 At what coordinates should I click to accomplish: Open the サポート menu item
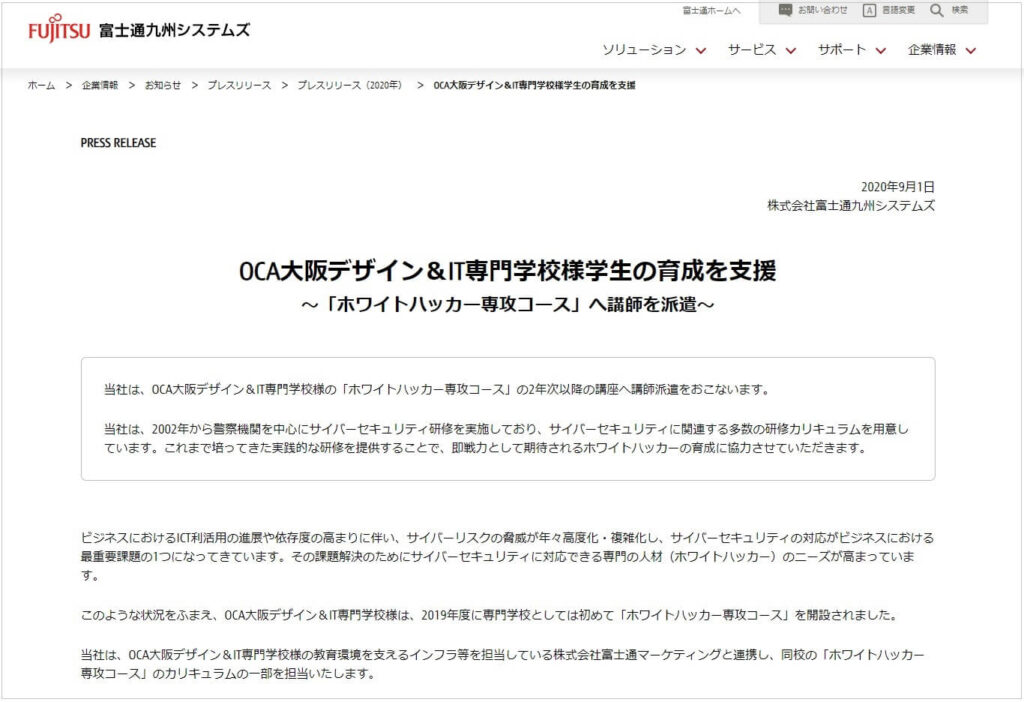point(842,50)
